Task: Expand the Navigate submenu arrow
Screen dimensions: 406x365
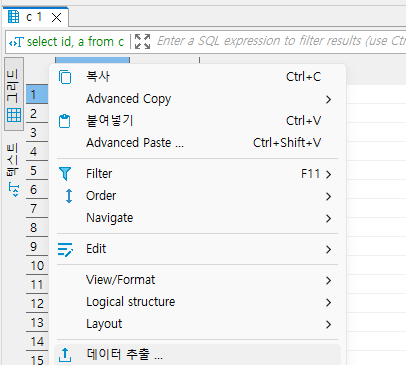Action: point(329,218)
